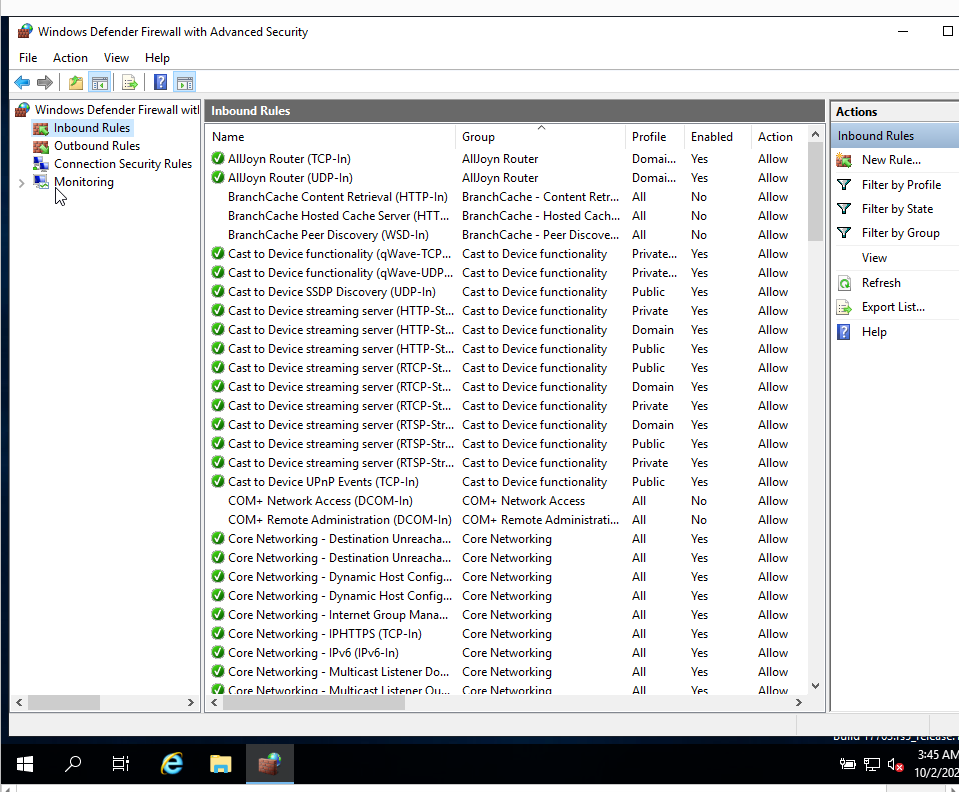The height and width of the screenshot is (792, 959).
Task: Toggle the Show/Hide Console Tree icon
Action: pos(100,83)
